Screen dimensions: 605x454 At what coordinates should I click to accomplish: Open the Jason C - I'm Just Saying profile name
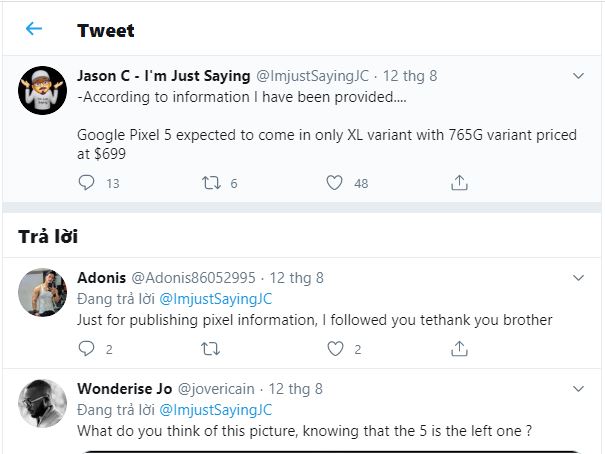click(x=164, y=76)
